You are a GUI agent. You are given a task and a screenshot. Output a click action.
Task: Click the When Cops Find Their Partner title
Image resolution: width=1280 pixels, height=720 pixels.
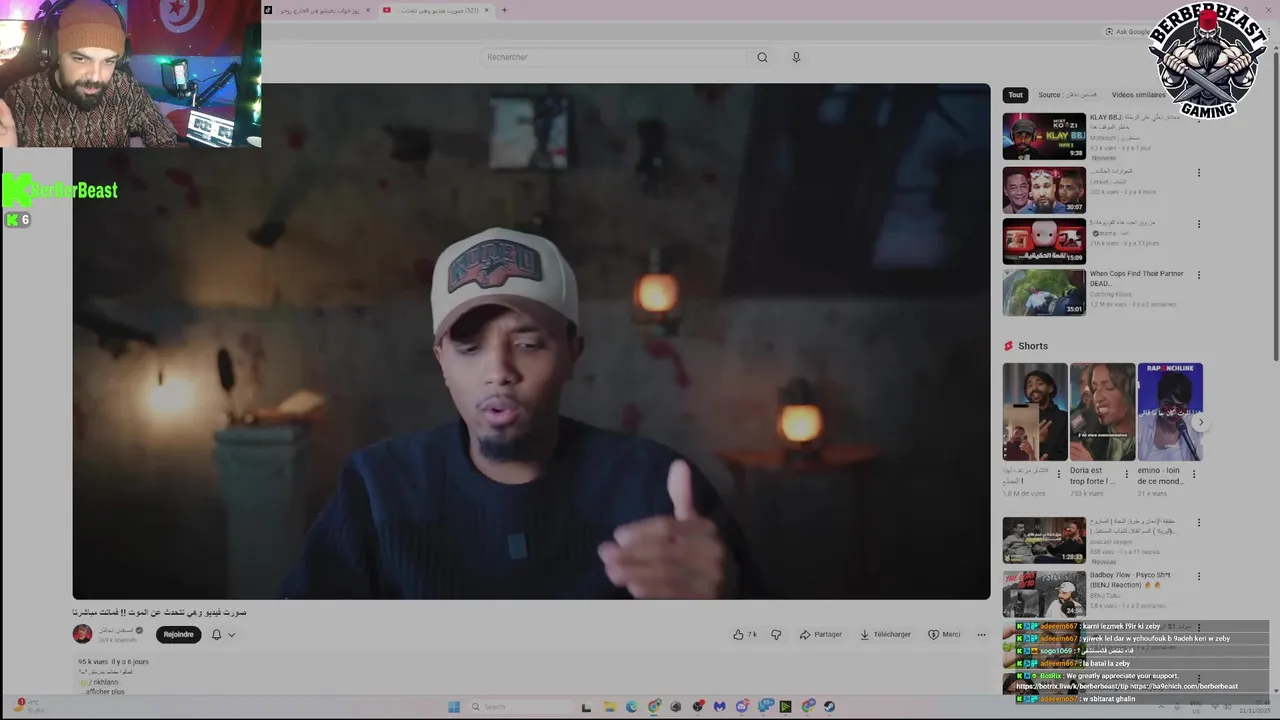click(x=1136, y=278)
